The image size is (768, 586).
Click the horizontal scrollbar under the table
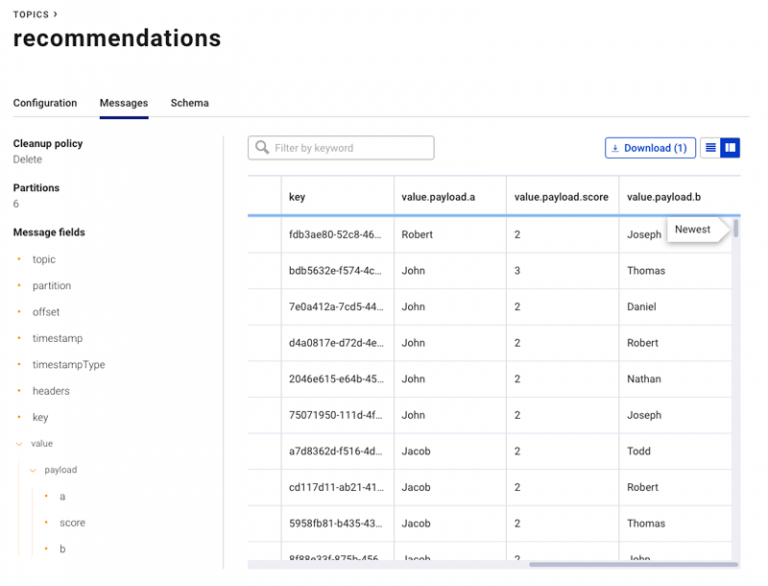coord(633,564)
